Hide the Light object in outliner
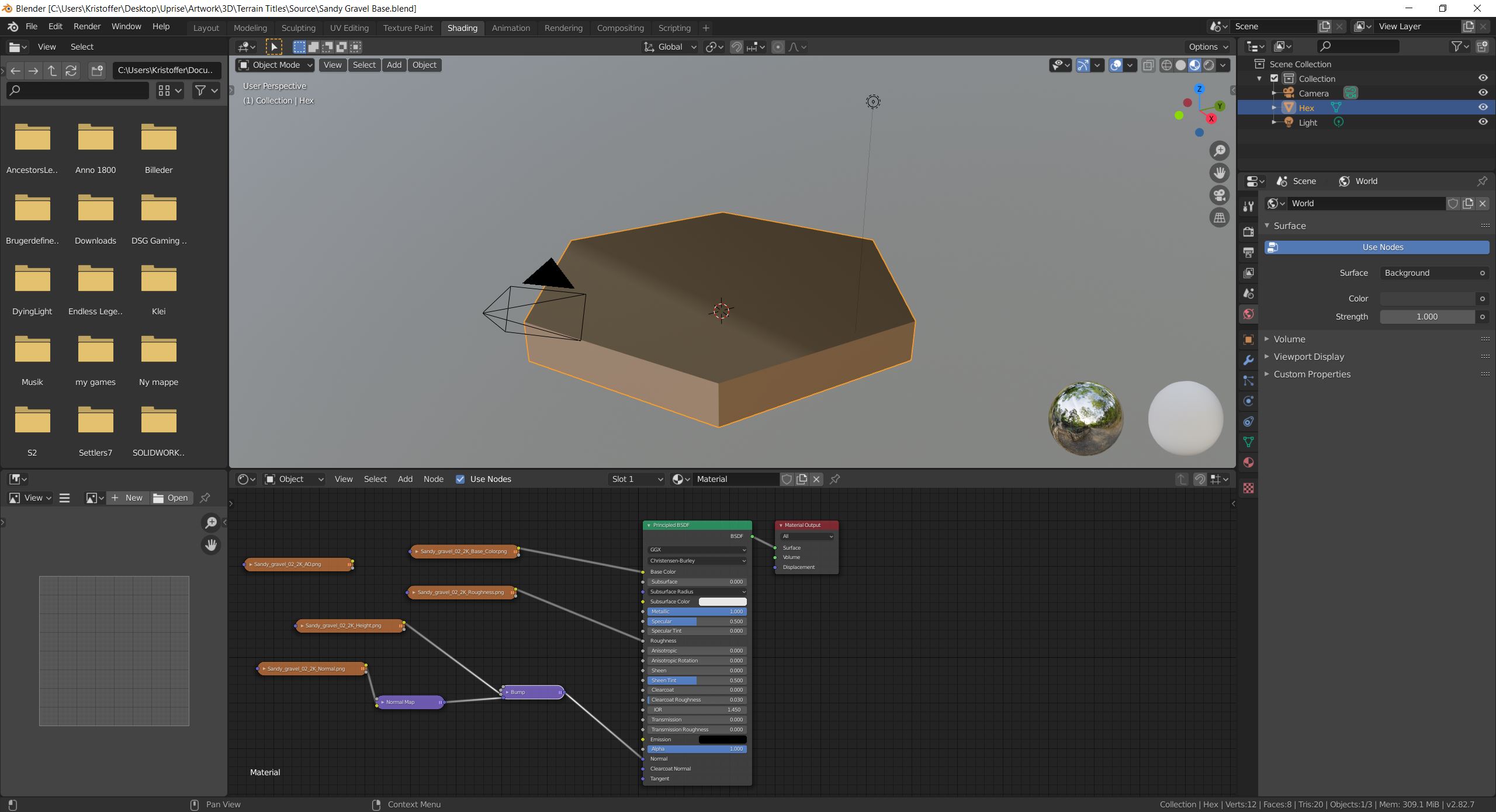The width and height of the screenshot is (1496, 812). [1483, 122]
